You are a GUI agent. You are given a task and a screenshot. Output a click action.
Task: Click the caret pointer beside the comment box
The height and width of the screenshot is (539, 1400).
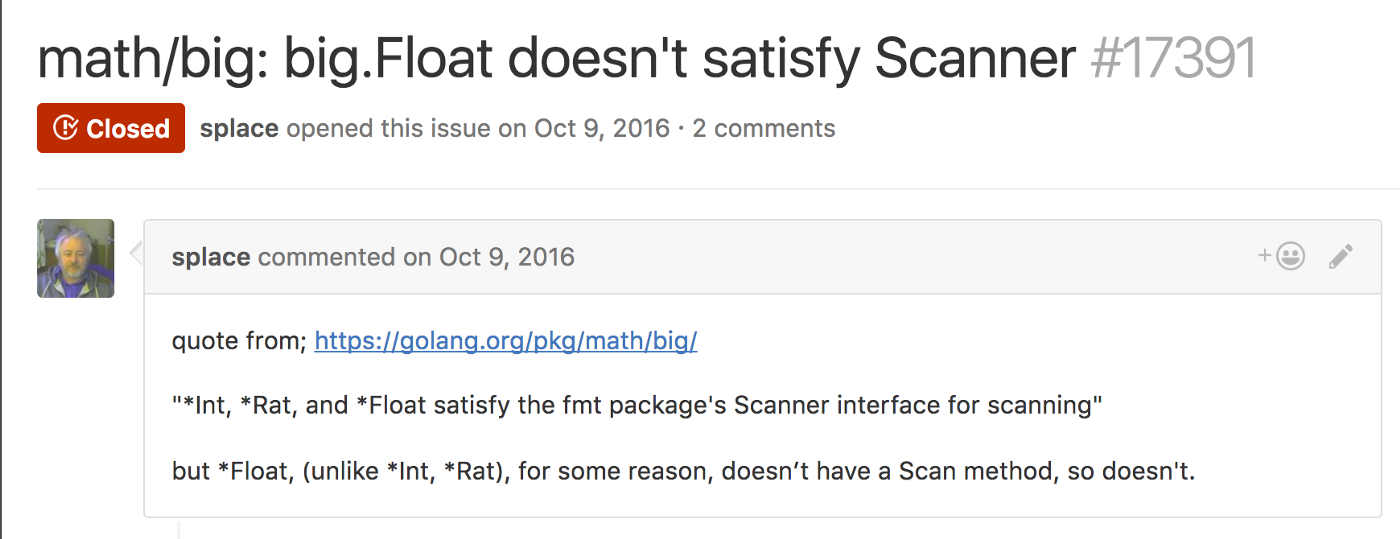[137, 254]
